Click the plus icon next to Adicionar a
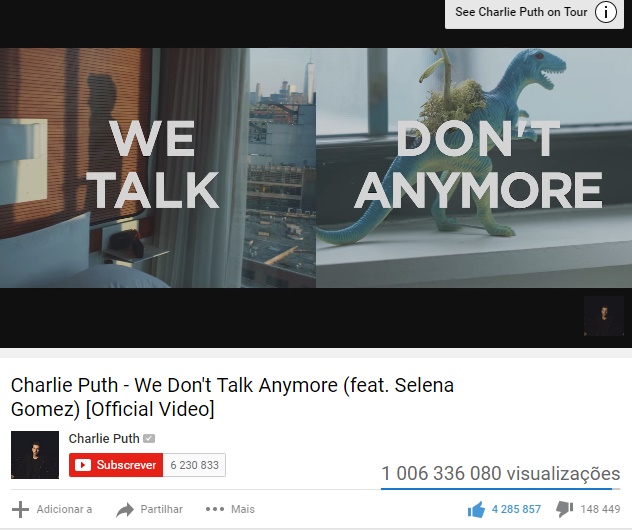The image size is (632, 530). pyautogui.click(x=20, y=509)
